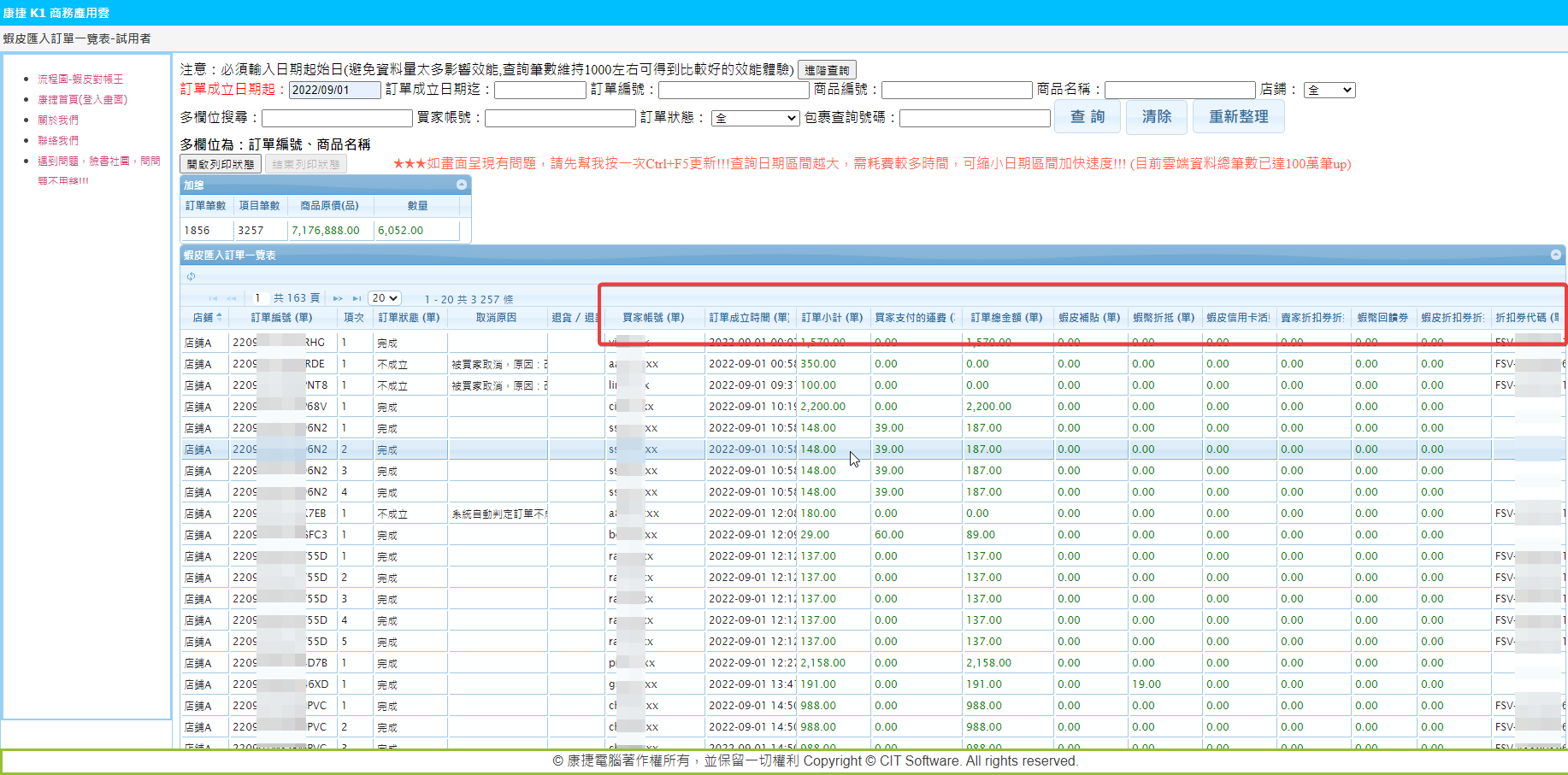This screenshot has width=1568, height=775.
Task: Open the 流程圖-蝦皮對帳王 sidebar link
Action: point(80,79)
